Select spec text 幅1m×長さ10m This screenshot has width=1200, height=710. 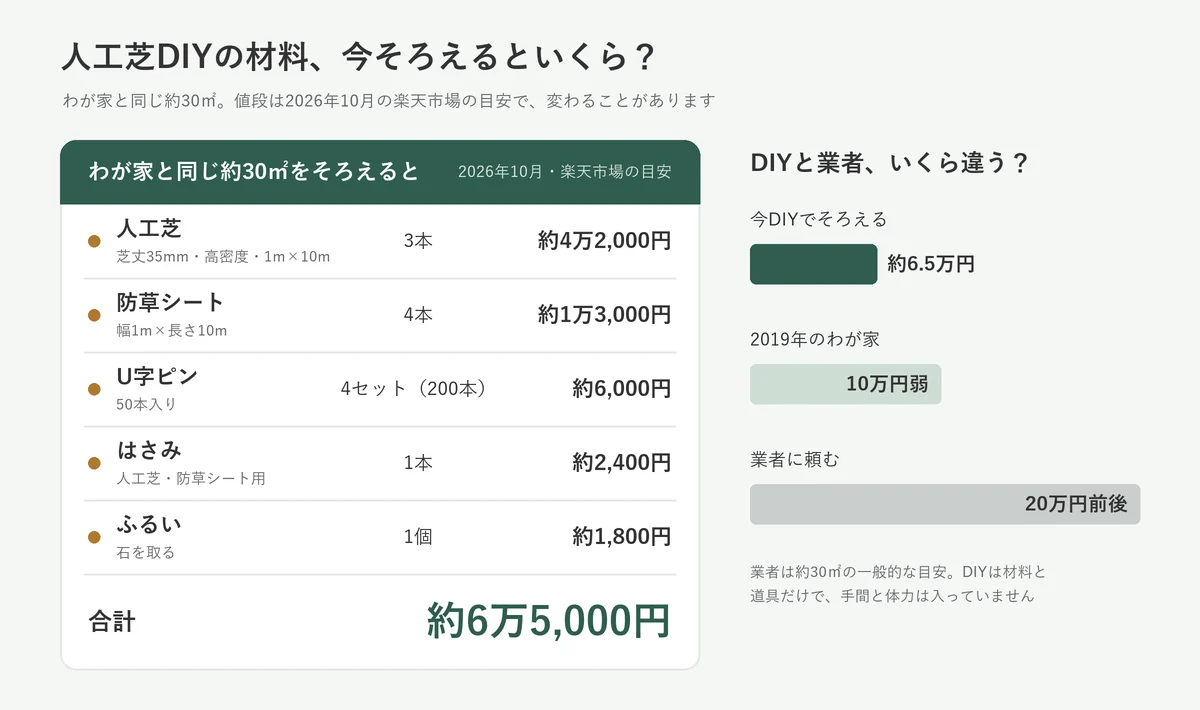pyautogui.click(x=171, y=331)
